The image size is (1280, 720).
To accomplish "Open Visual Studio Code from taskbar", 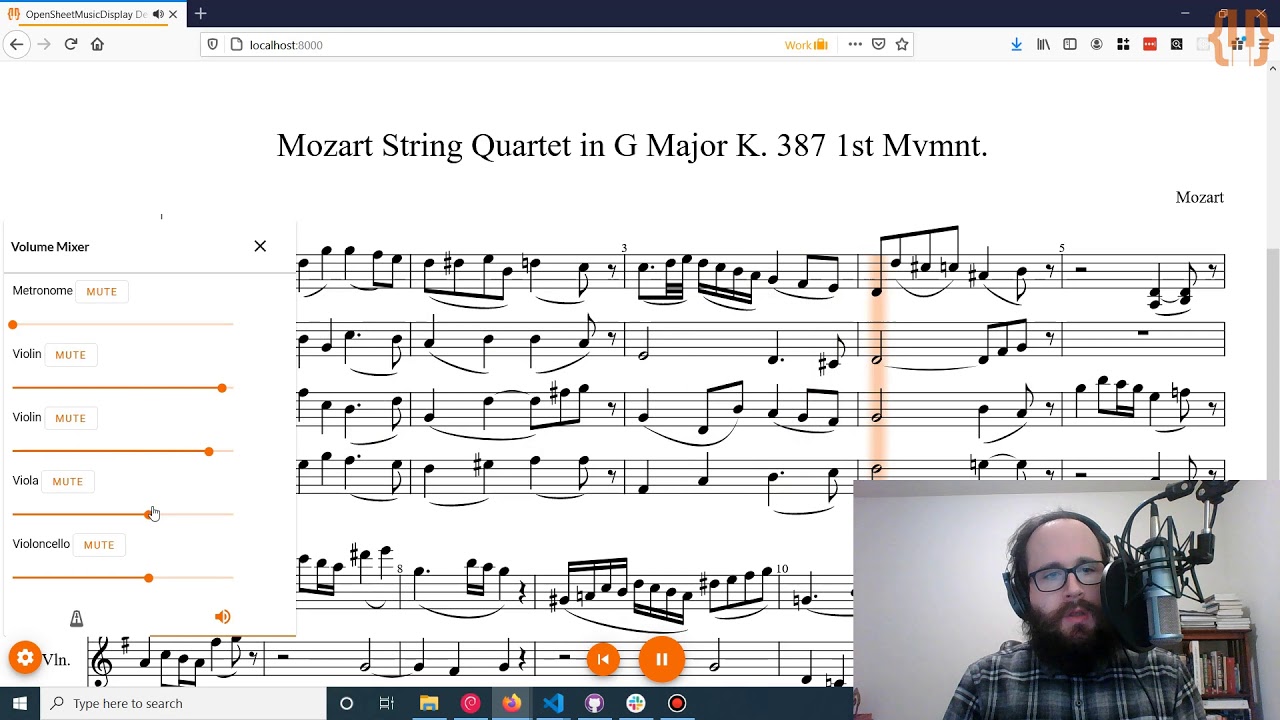I will [553, 703].
